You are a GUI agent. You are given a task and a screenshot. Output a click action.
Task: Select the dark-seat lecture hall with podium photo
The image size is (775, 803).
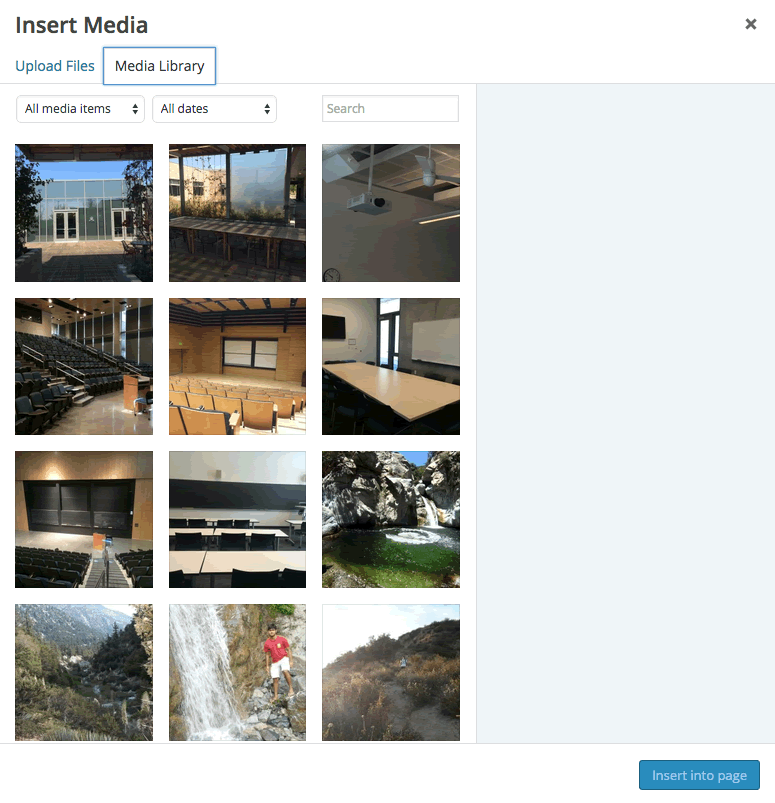(x=84, y=367)
